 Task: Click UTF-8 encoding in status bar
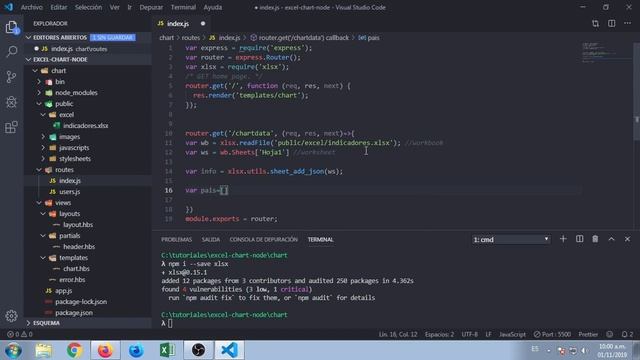[470, 334]
